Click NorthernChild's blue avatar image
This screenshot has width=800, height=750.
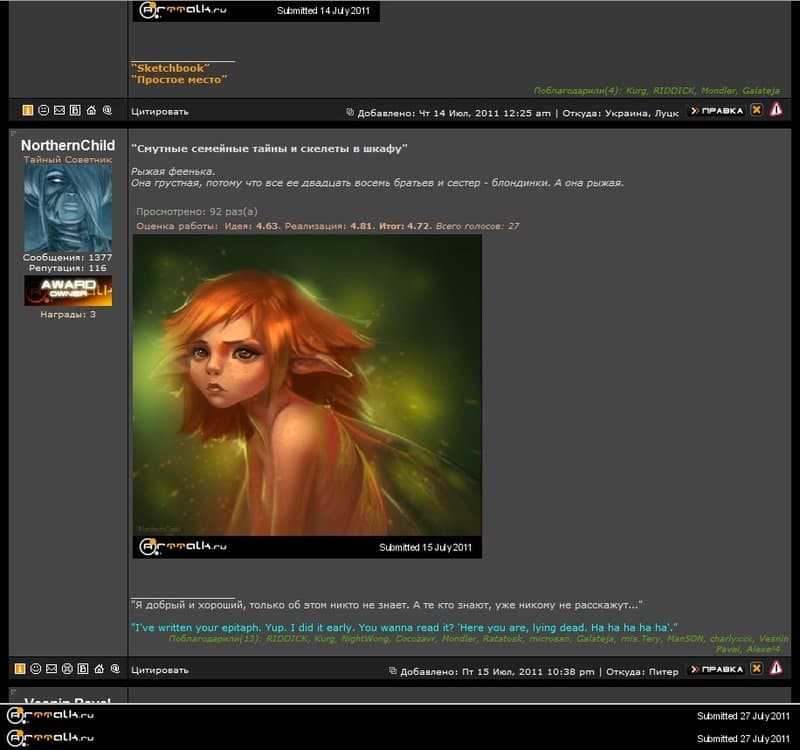68,208
